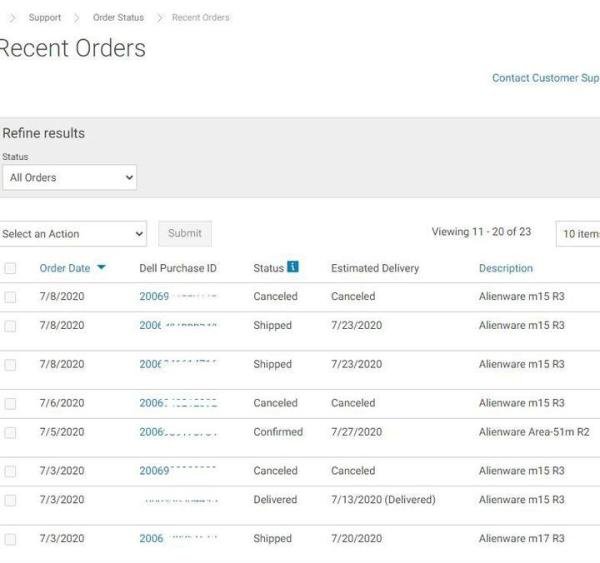Screen dimensions: 600x563
Task: Click the '7/5/2020' order date cell
Action: click(62, 432)
